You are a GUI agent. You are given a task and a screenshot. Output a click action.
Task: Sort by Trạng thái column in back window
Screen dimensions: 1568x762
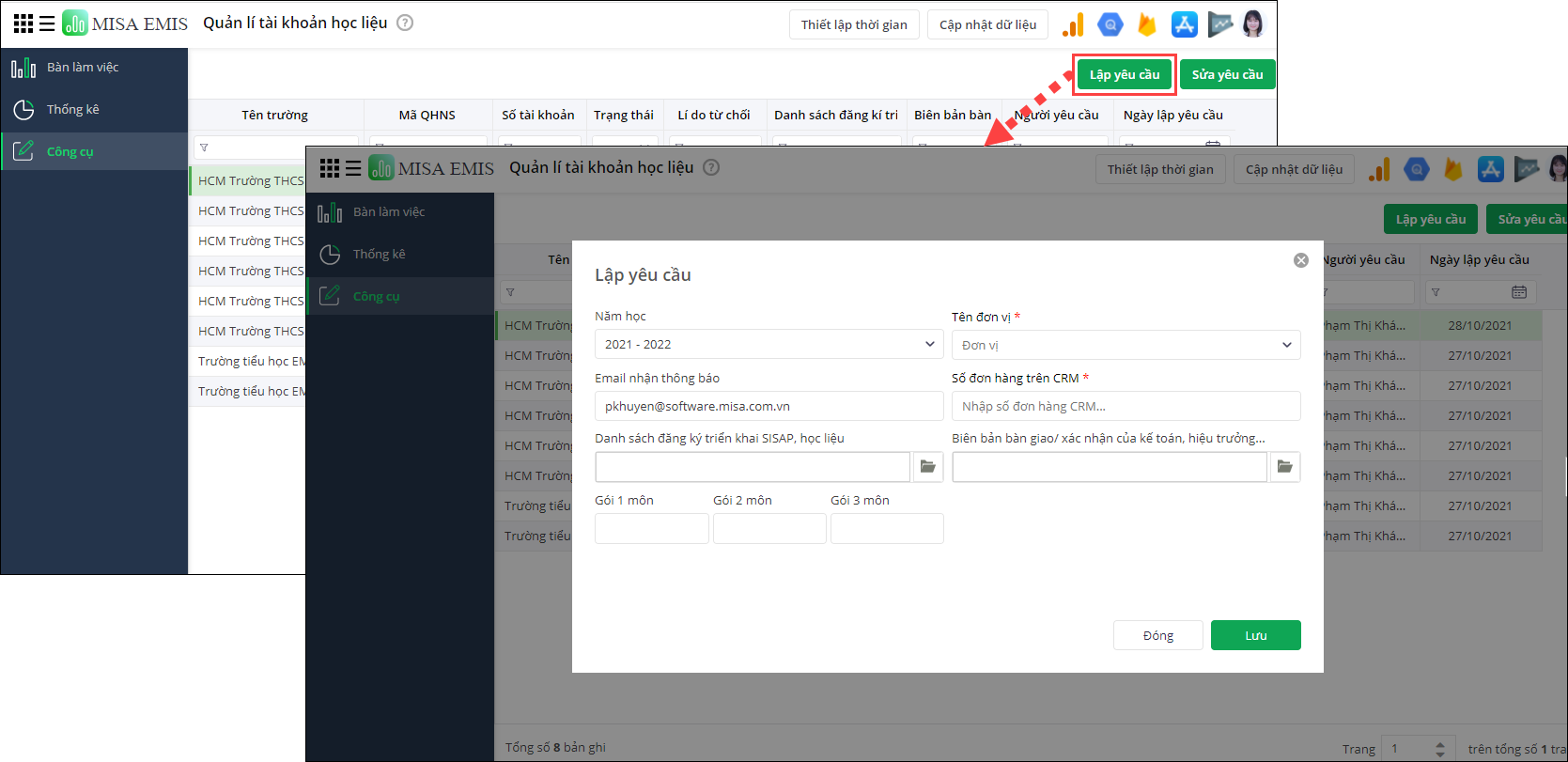(x=624, y=115)
